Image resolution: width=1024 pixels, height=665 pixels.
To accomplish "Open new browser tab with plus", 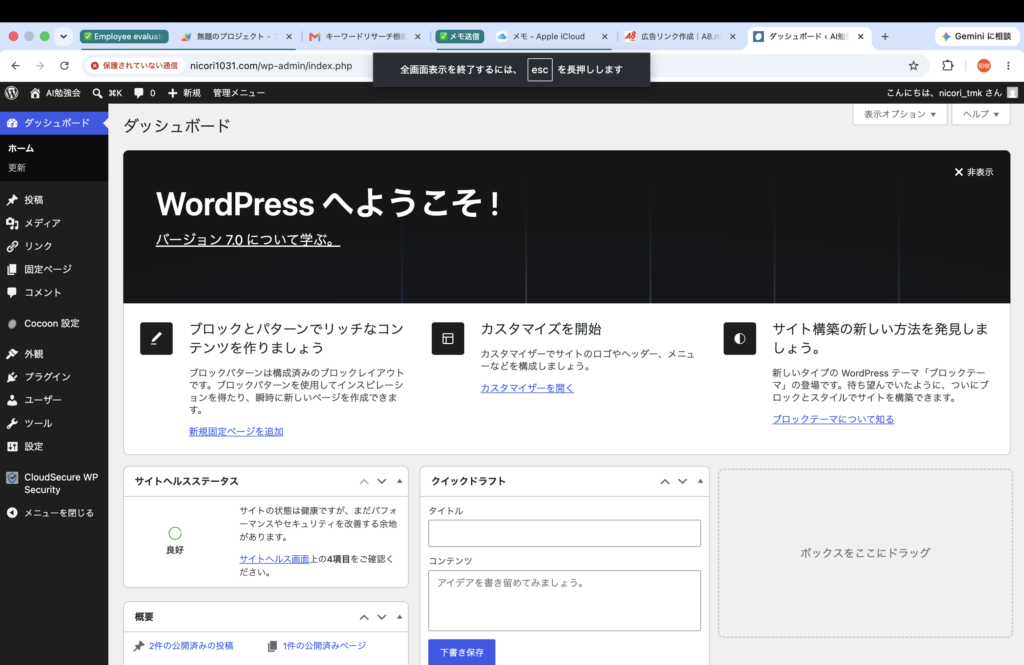I will point(885,37).
